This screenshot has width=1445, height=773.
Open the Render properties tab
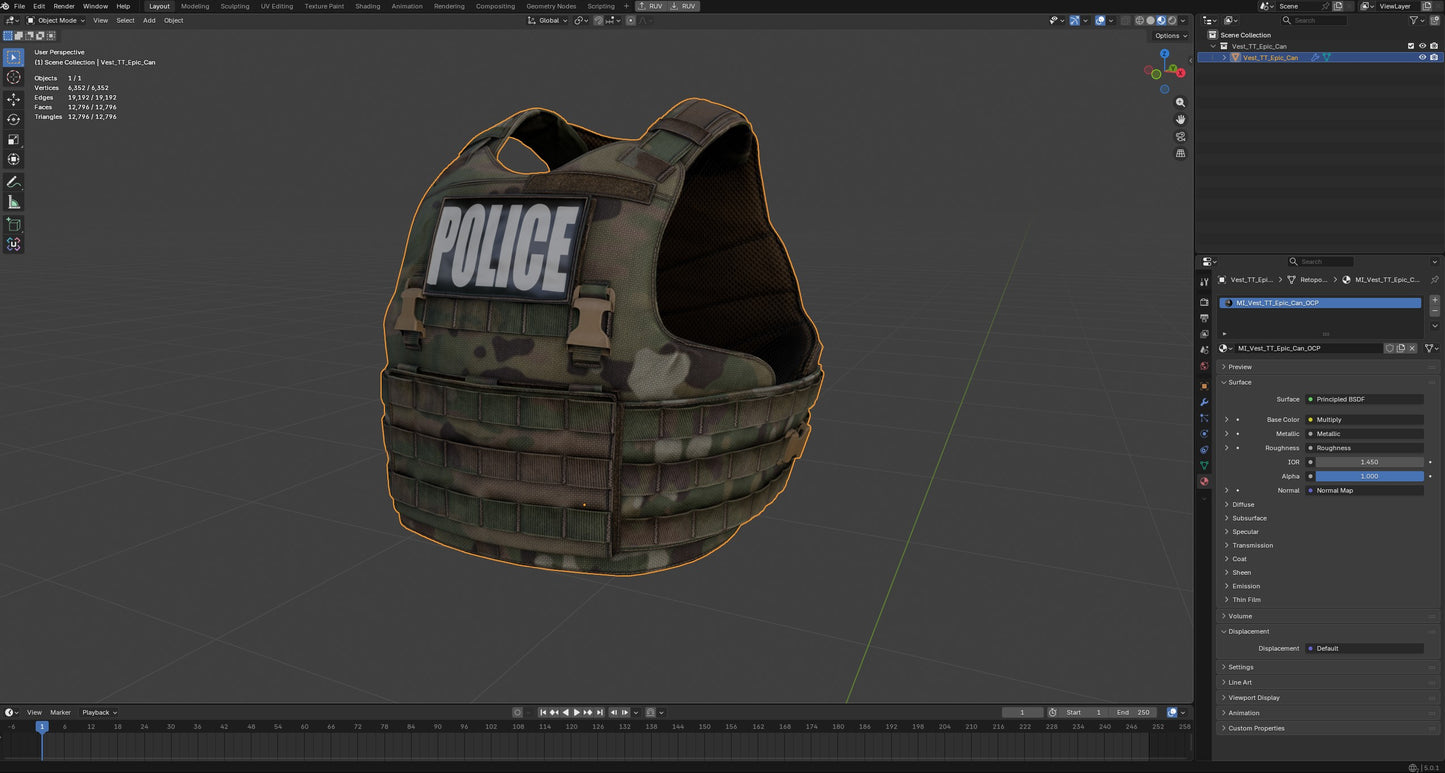click(1204, 302)
